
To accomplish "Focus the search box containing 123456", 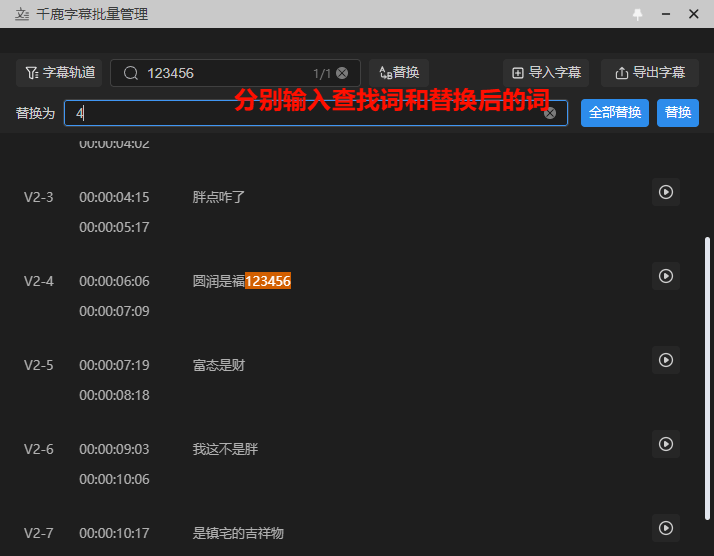I will [x=225, y=73].
